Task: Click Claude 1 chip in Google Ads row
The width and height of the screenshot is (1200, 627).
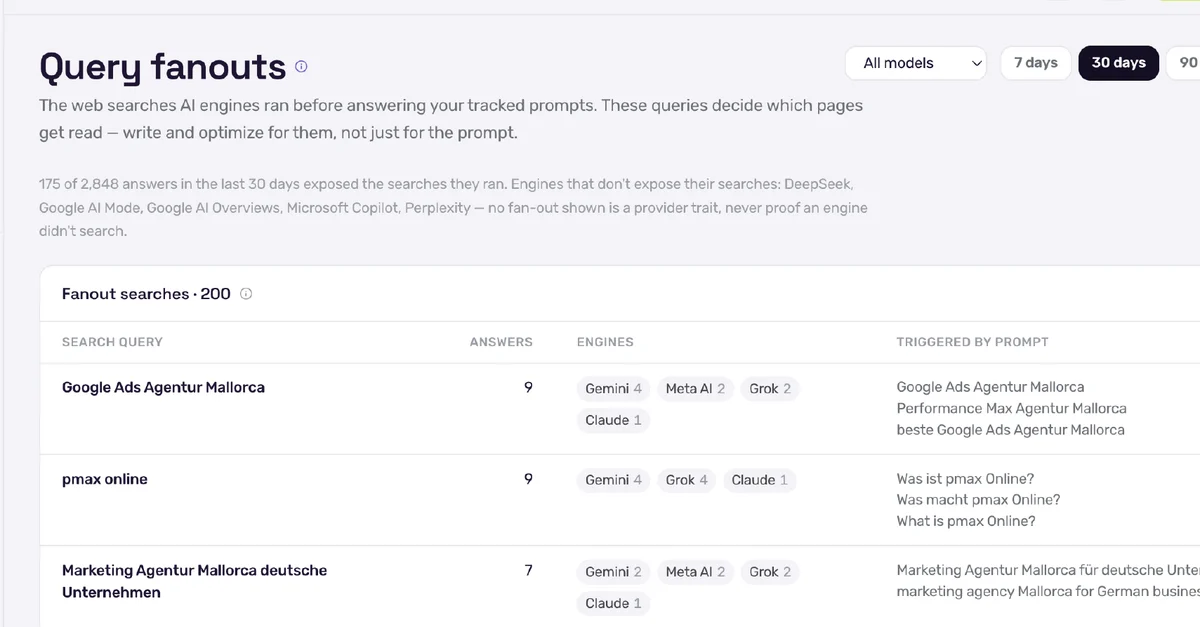Action: coord(613,420)
